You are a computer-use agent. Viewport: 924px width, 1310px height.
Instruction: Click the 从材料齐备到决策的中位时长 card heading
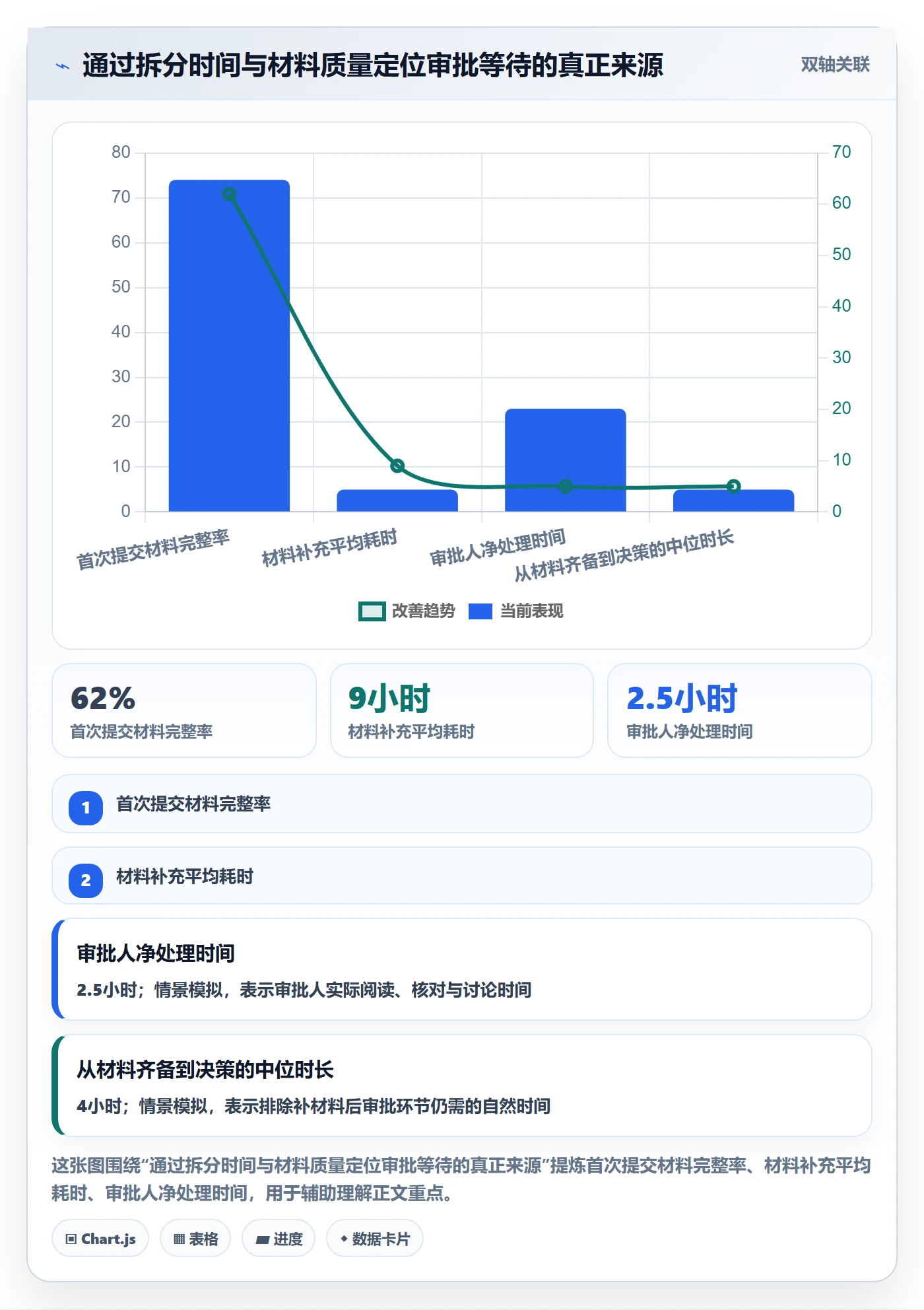click(x=205, y=1070)
